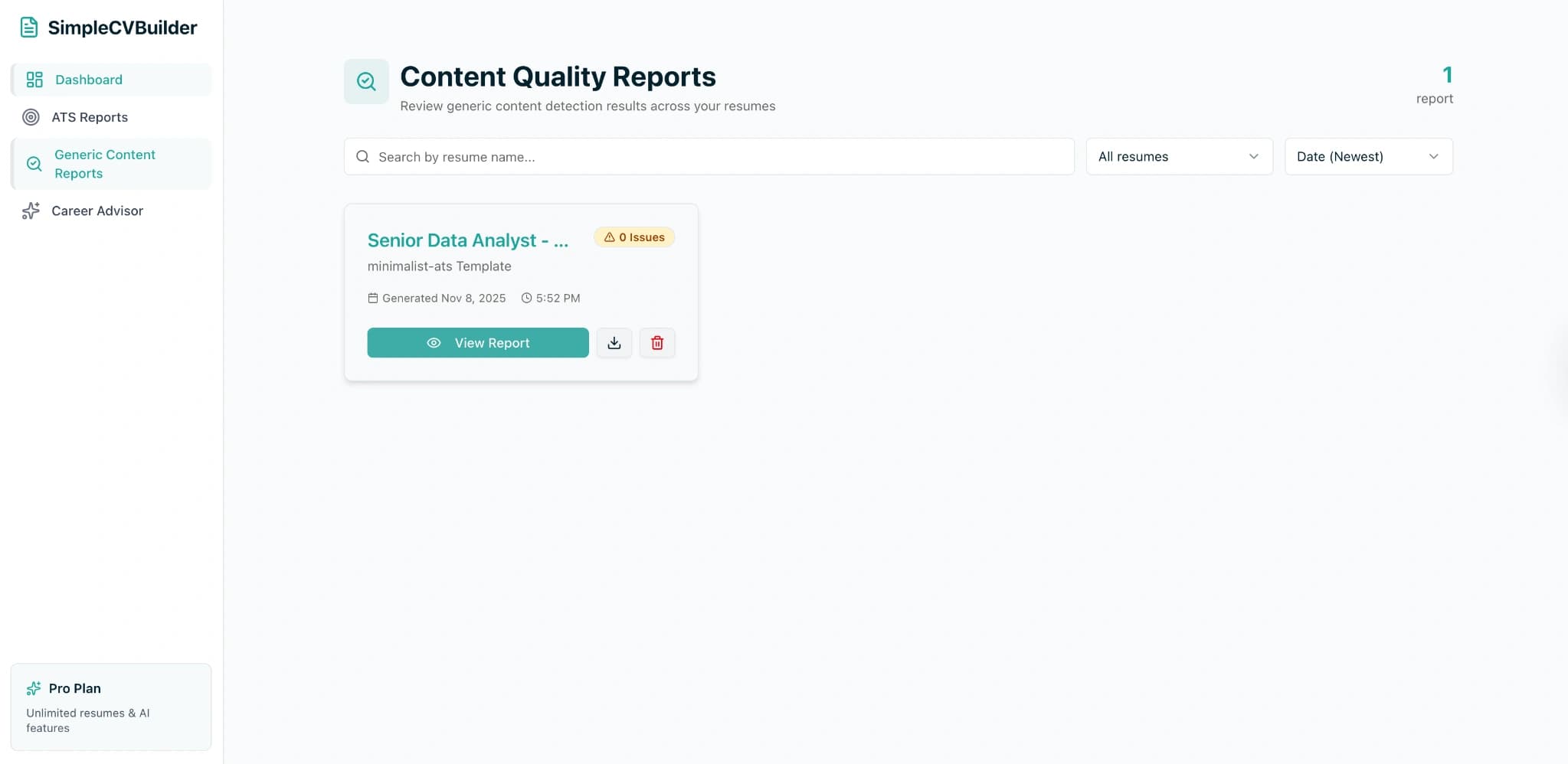Screen dimensions: 1568x764
Task: Focus the Search by resume name field
Action: tap(709, 157)
